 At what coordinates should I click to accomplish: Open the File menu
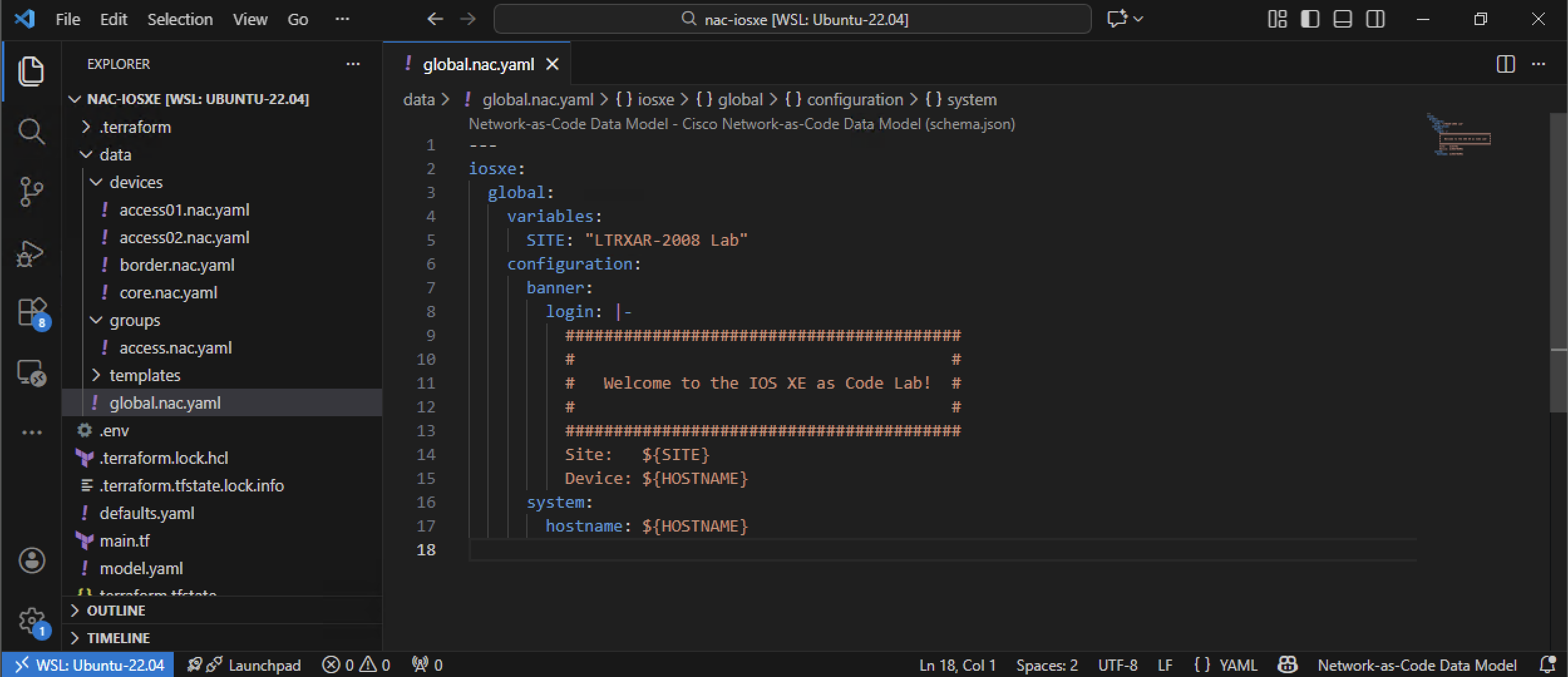pos(68,19)
